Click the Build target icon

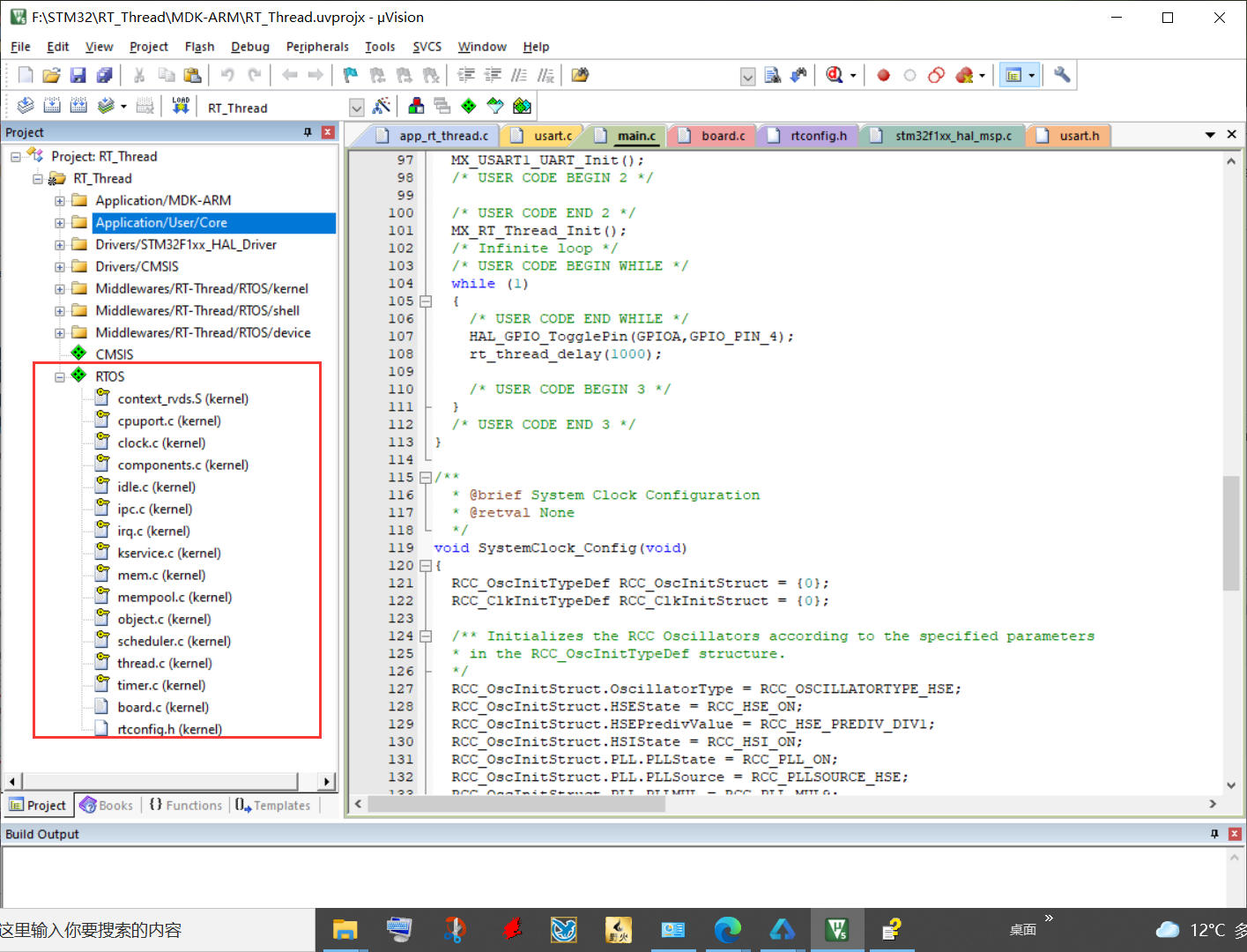pos(52,107)
